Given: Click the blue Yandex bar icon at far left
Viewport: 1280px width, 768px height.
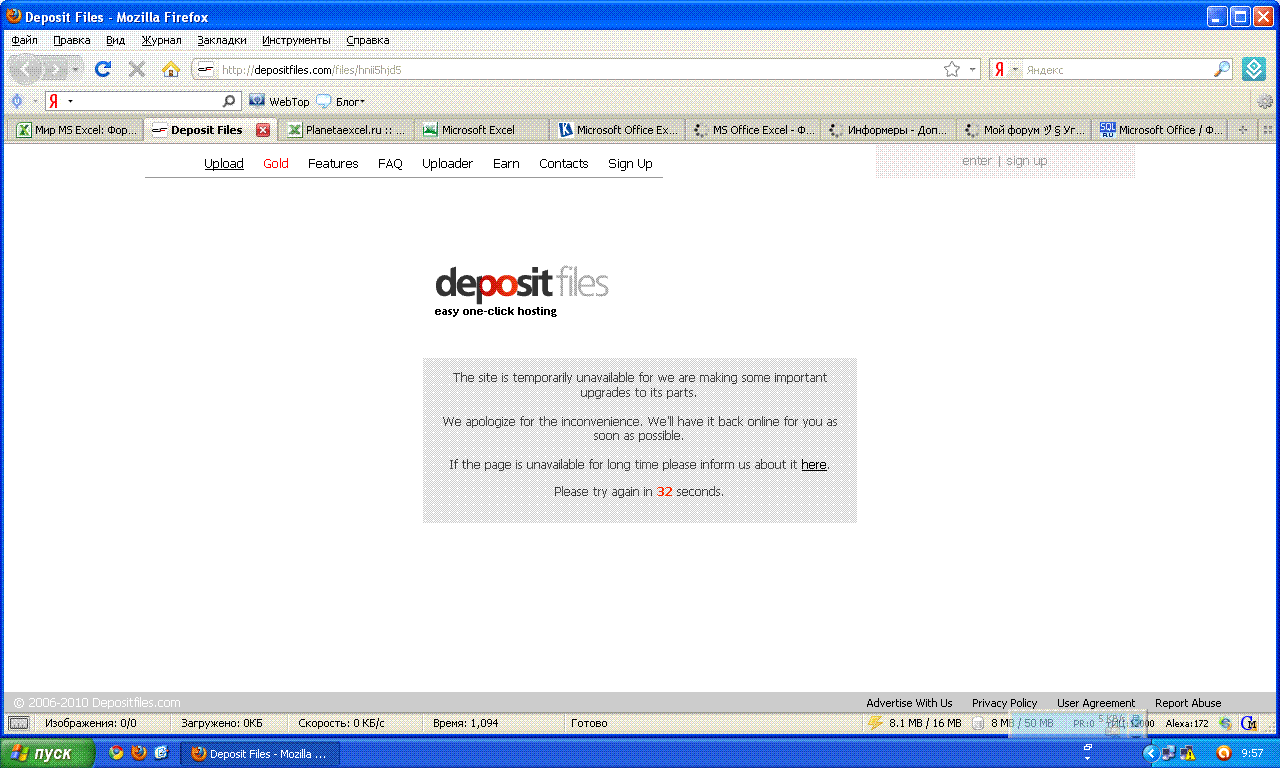Looking at the screenshot, I should (x=17, y=101).
